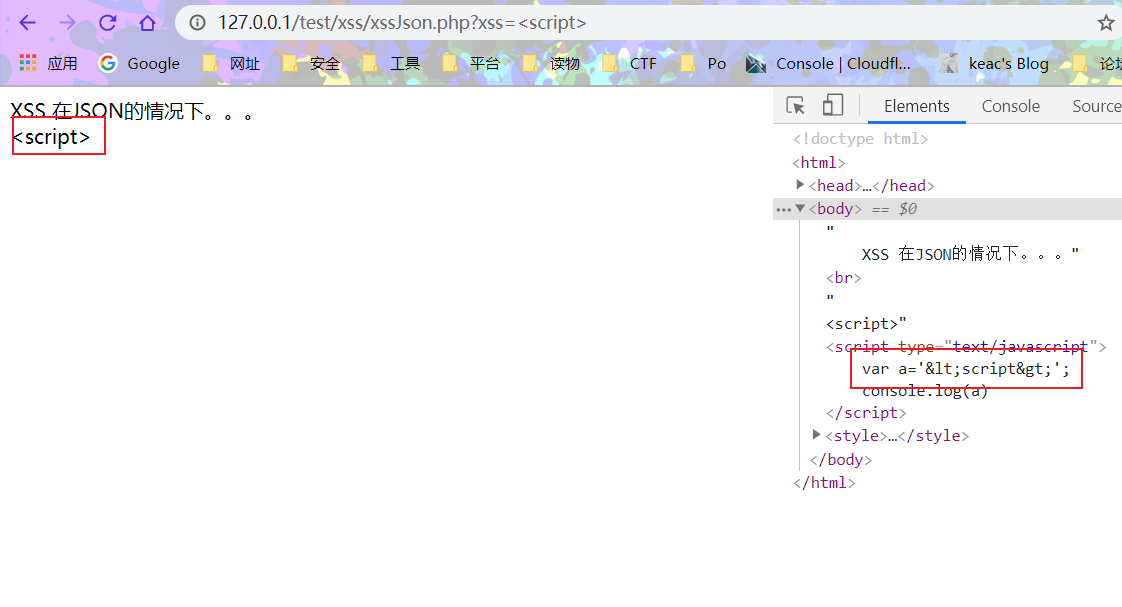Image resolution: width=1122 pixels, height=607 pixels.
Task: Open the 读物 bookmark folder
Action: pos(552,64)
